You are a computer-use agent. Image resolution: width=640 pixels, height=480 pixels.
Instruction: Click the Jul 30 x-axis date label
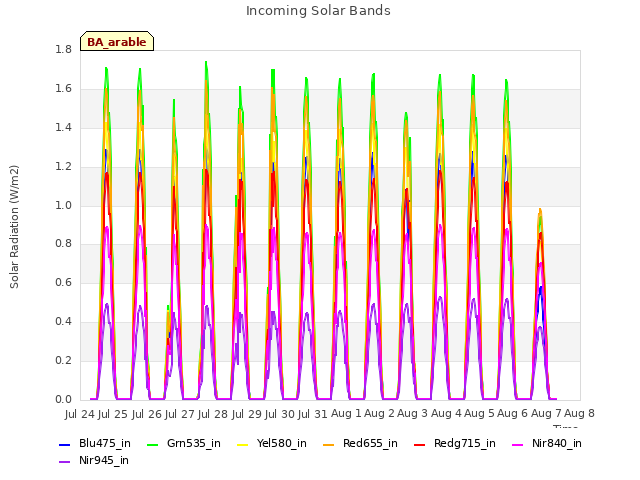coord(280,414)
